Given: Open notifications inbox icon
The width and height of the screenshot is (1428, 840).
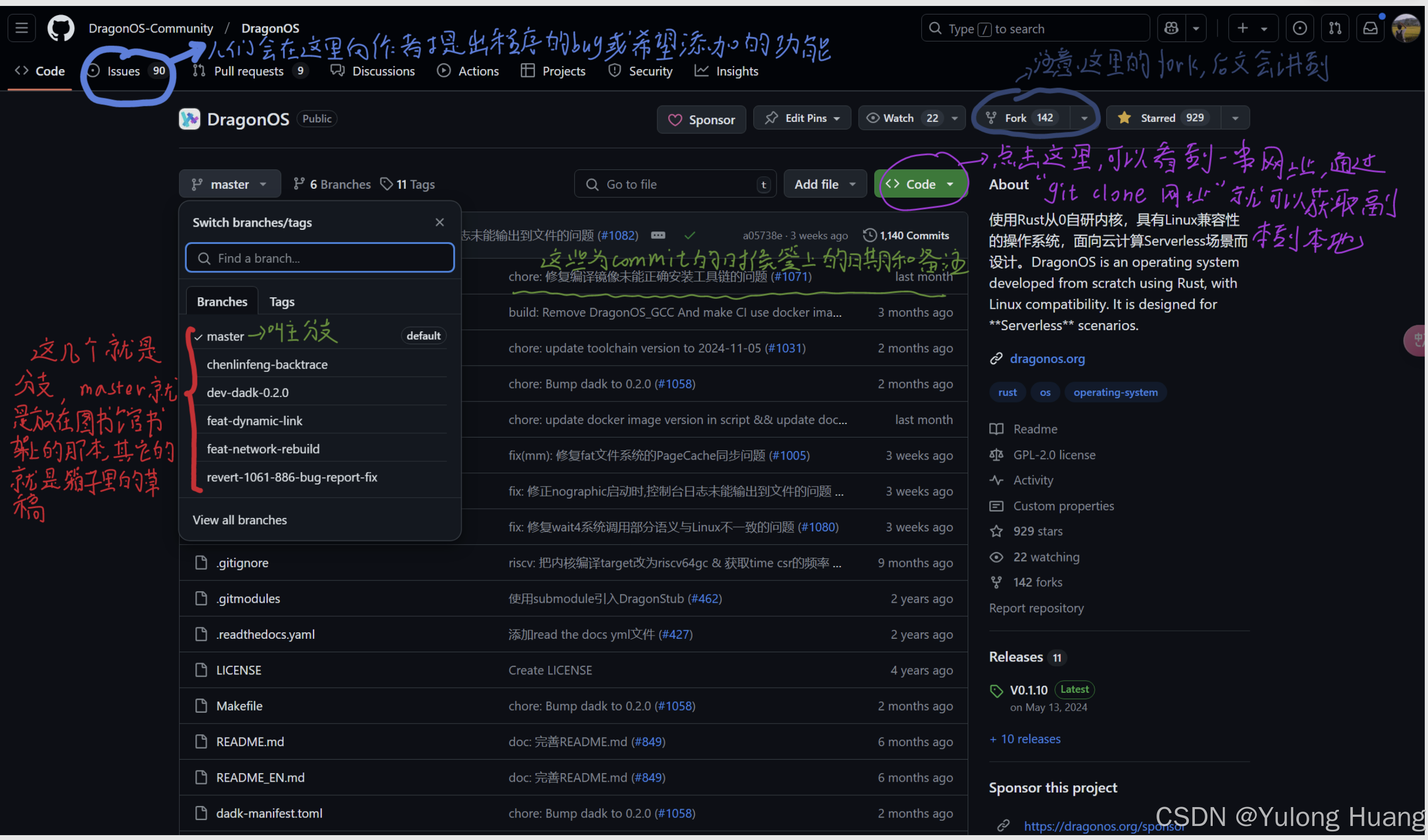Looking at the screenshot, I should pyautogui.click(x=1370, y=28).
